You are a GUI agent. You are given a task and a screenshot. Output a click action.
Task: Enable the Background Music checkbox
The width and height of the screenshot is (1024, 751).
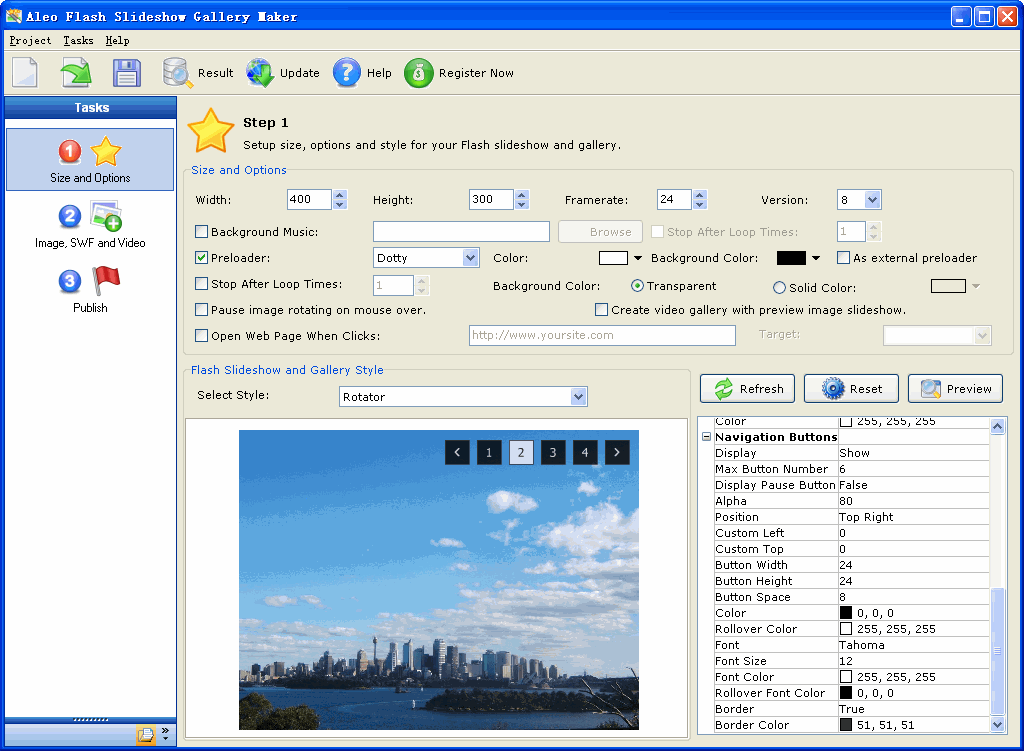coord(202,232)
